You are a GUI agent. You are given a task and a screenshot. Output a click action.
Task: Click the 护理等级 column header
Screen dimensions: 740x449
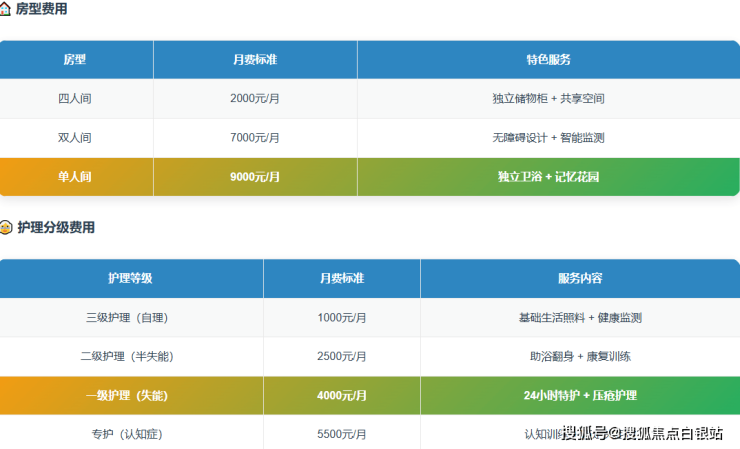tap(130, 279)
